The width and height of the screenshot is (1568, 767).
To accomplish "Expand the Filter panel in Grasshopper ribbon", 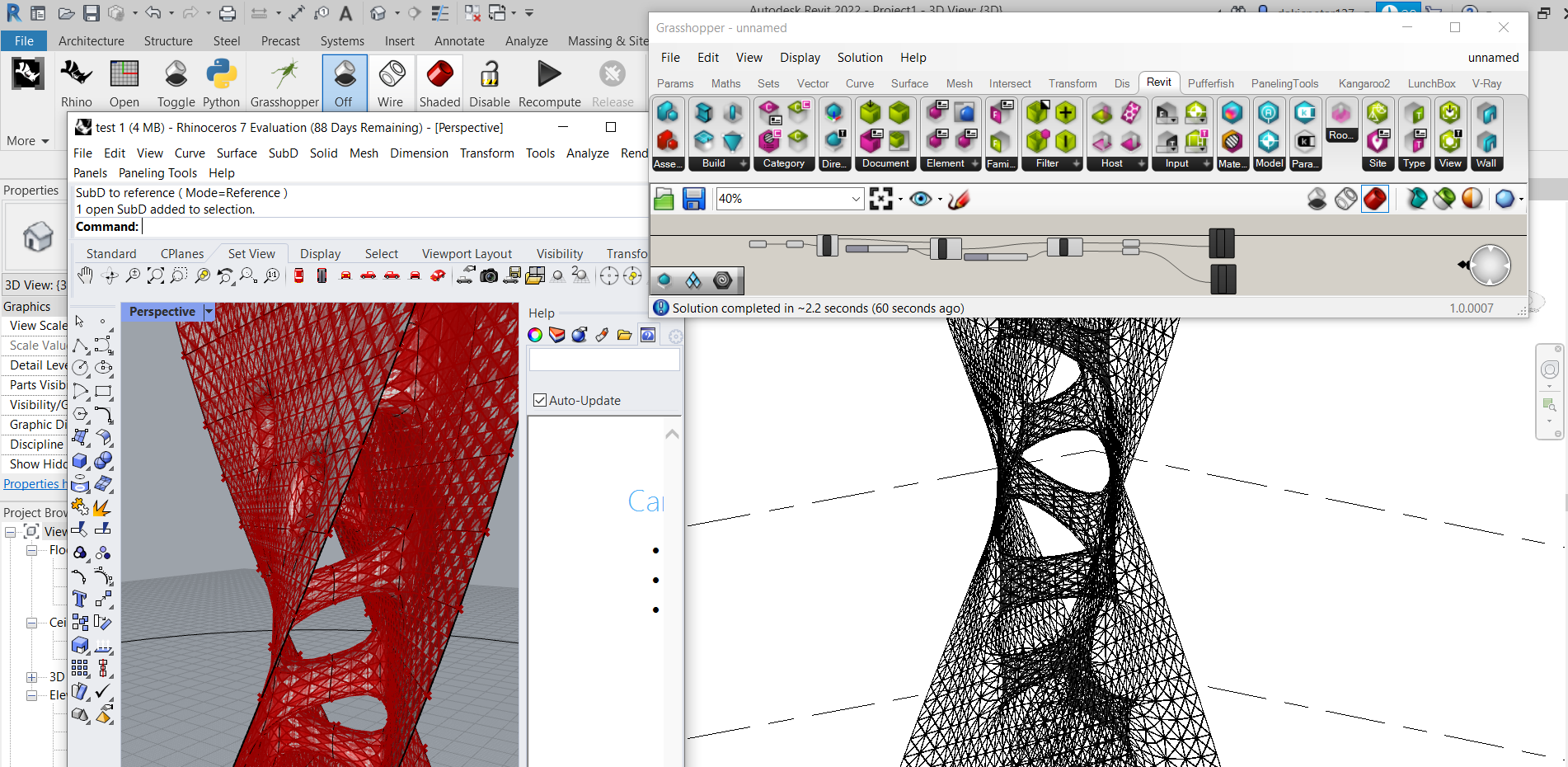I will tap(1077, 164).
